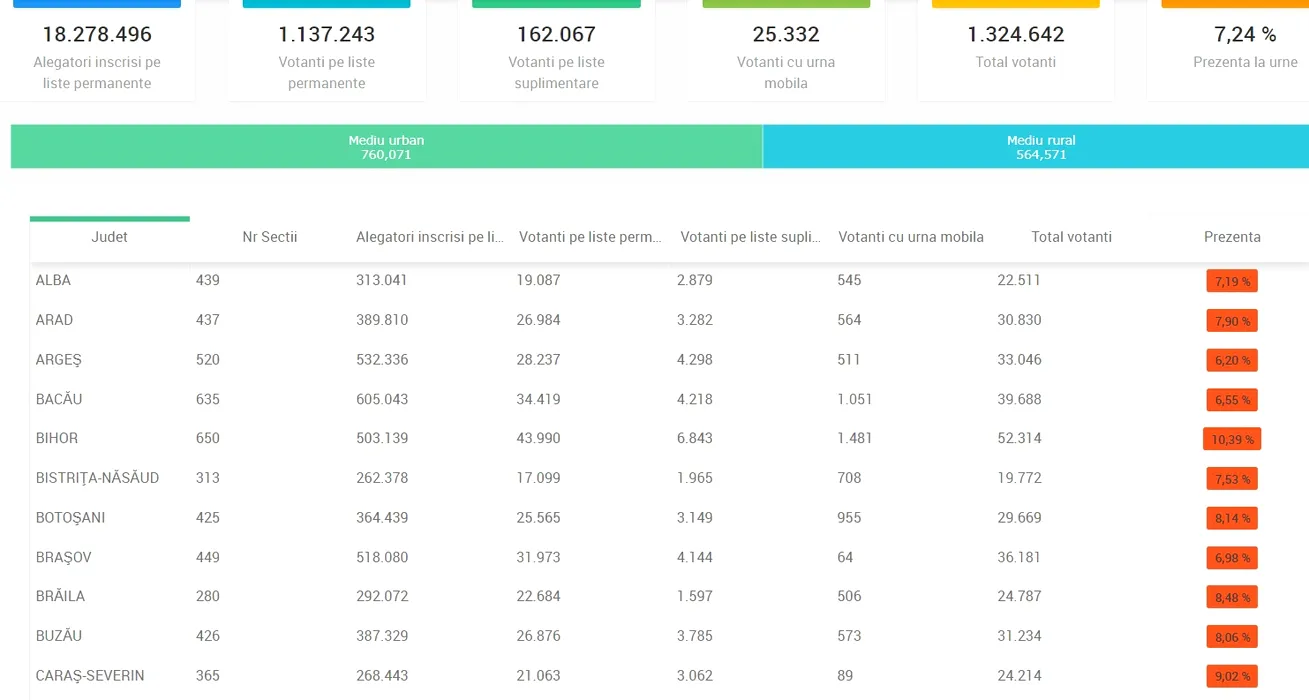Sort by Alegatori inscrisi pe liste column header
The height and width of the screenshot is (700, 1309).
click(x=430, y=237)
